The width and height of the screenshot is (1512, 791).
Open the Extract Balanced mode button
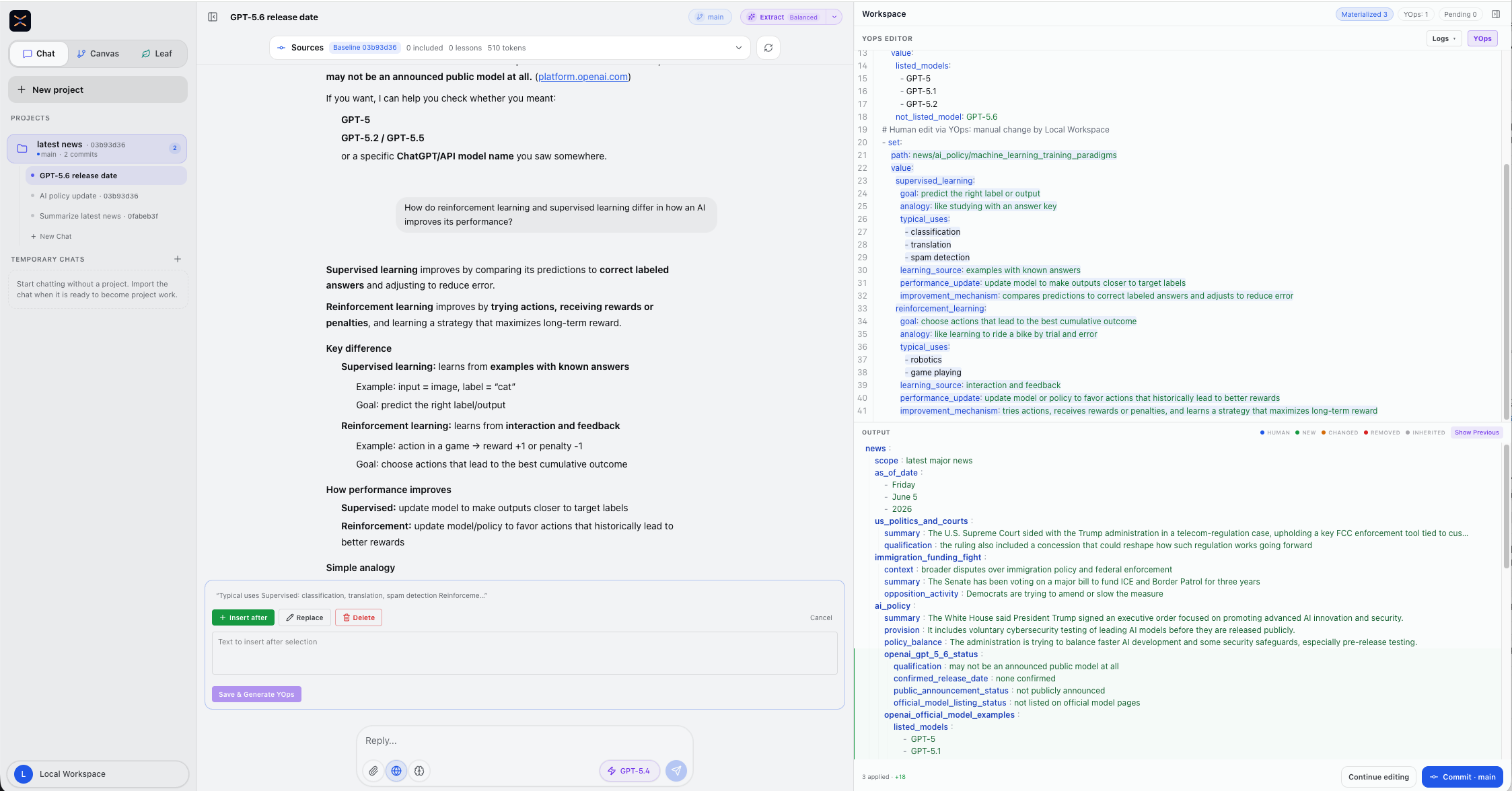pyautogui.click(x=783, y=17)
